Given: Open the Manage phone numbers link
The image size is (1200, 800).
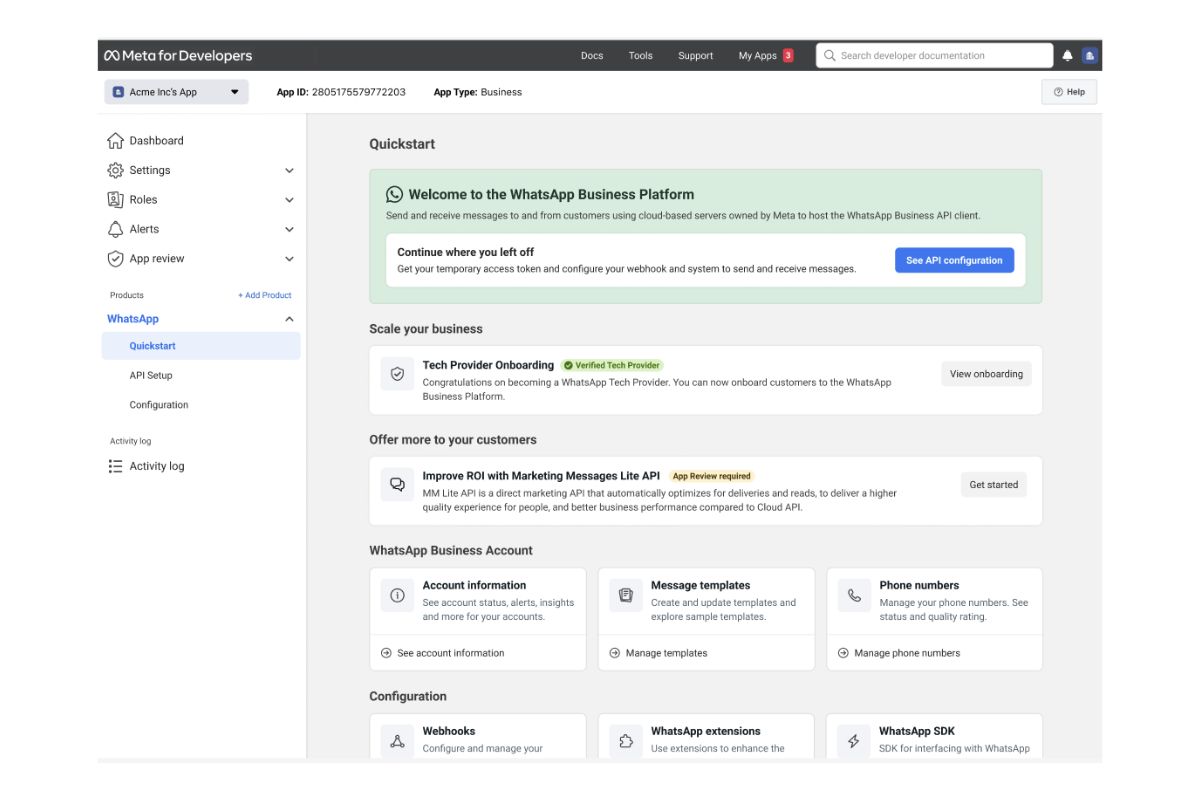Looking at the screenshot, I should (907, 653).
